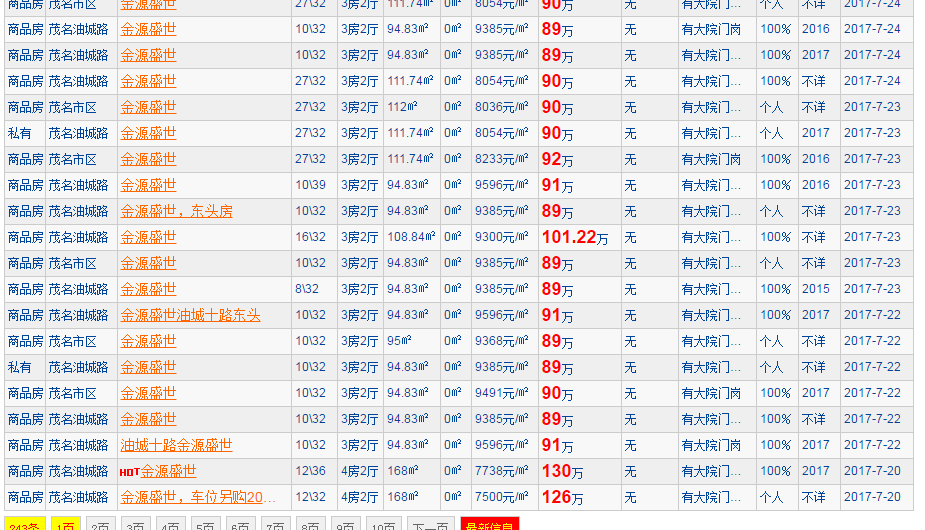This screenshot has height=530, width=925.
Task: Click the 2017-7-20 date in the last row
Action: tap(872, 497)
